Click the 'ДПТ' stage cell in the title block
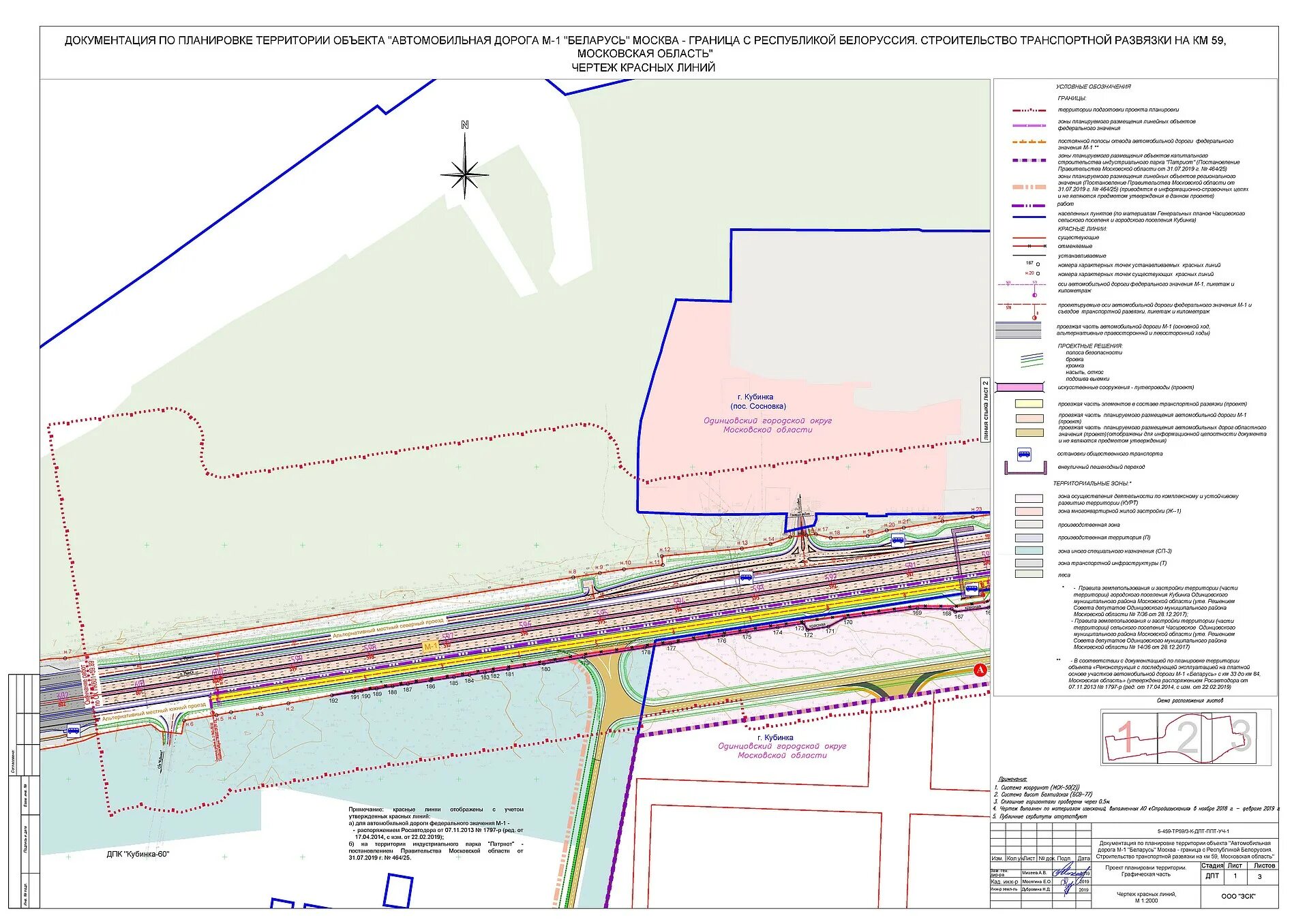The height and width of the screenshot is (924, 1309). pyautogui.click(x=1212, y=876)
